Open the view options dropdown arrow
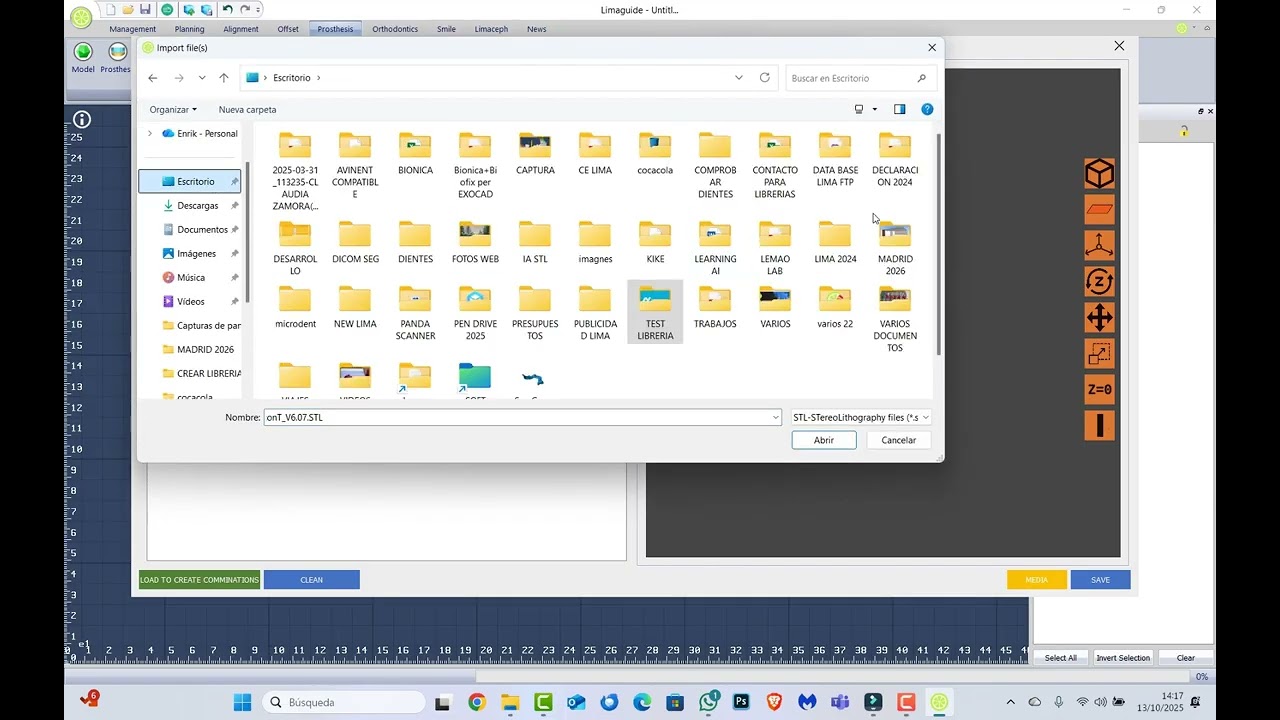 (875, 109)
